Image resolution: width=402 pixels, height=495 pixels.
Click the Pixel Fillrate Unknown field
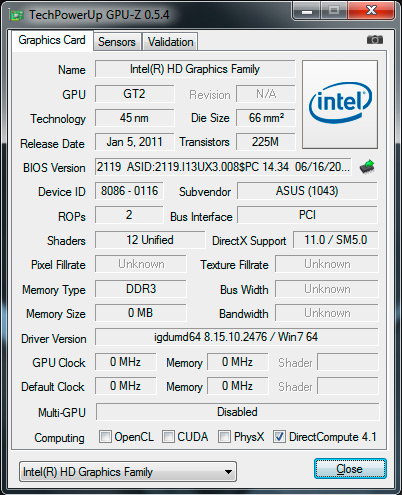pos(141,264)
